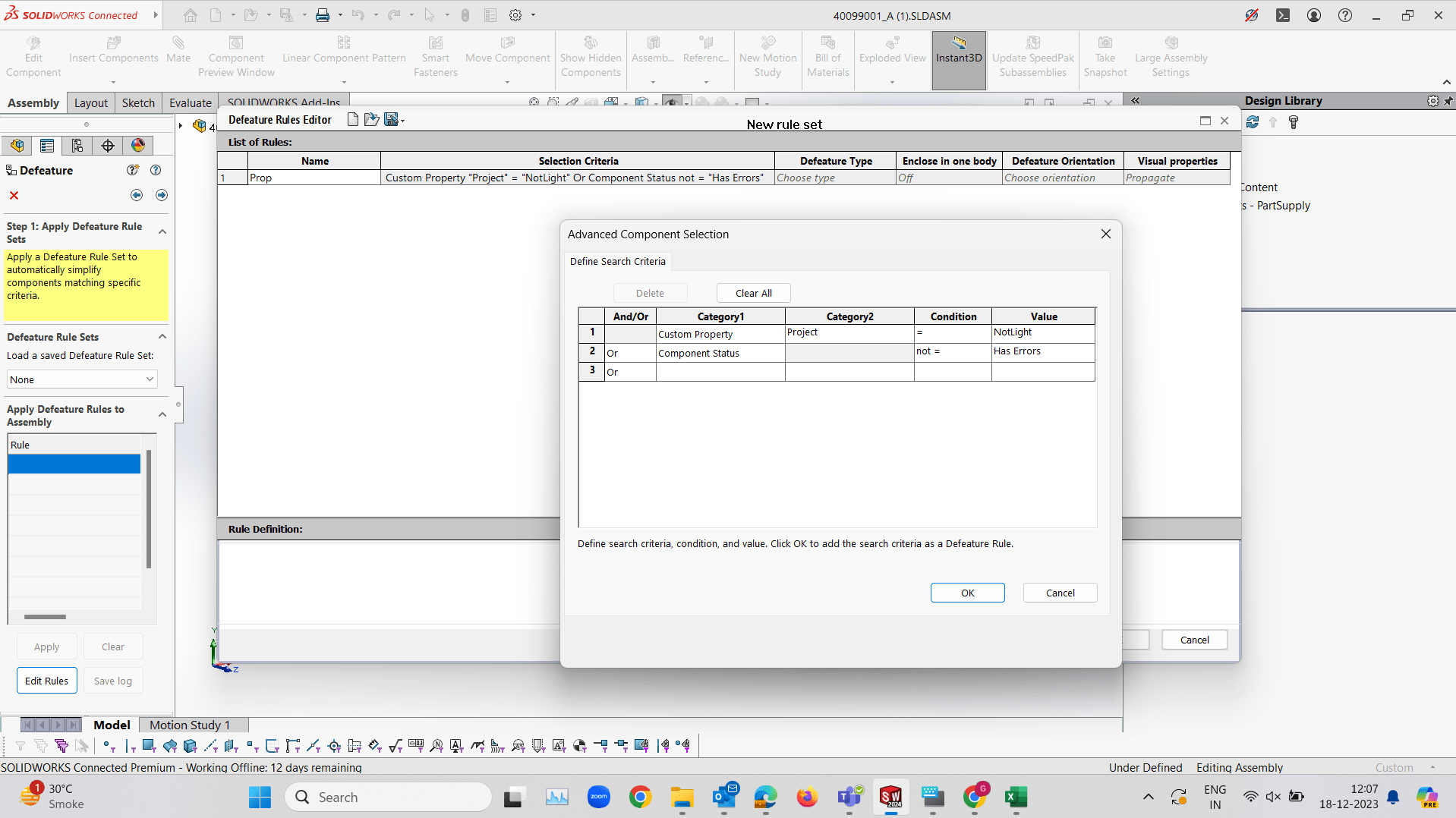Pin the Design Library pane

1448,101
